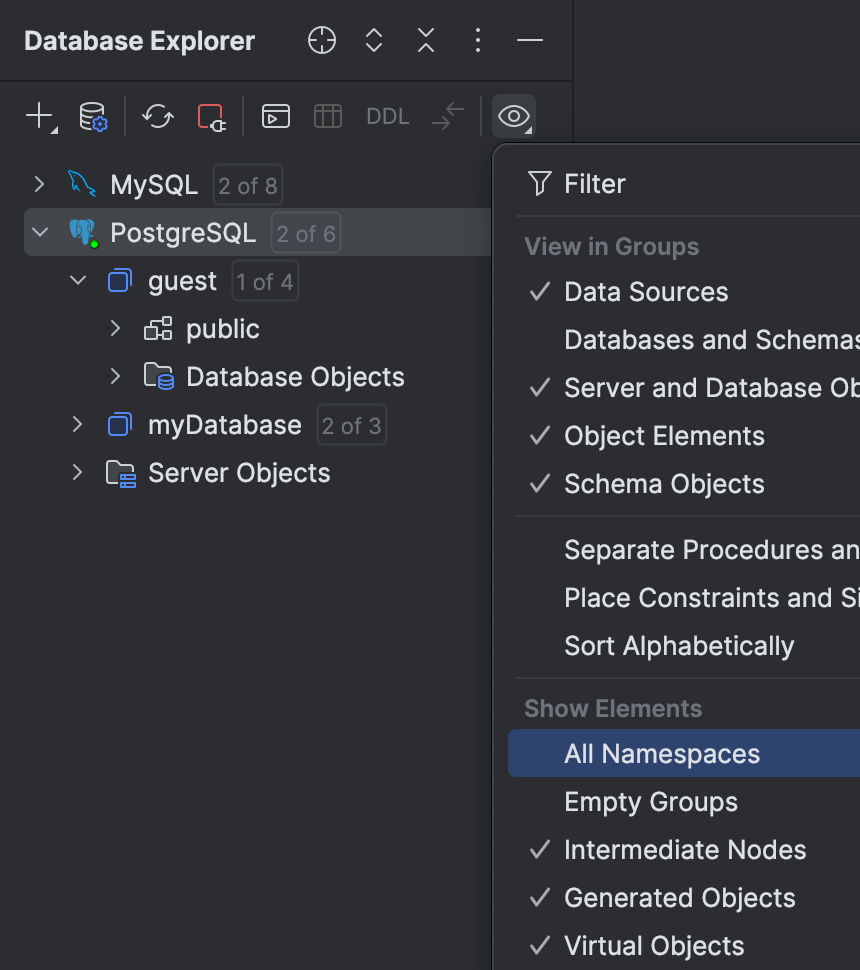Open the DDL view

pos(387,115)
